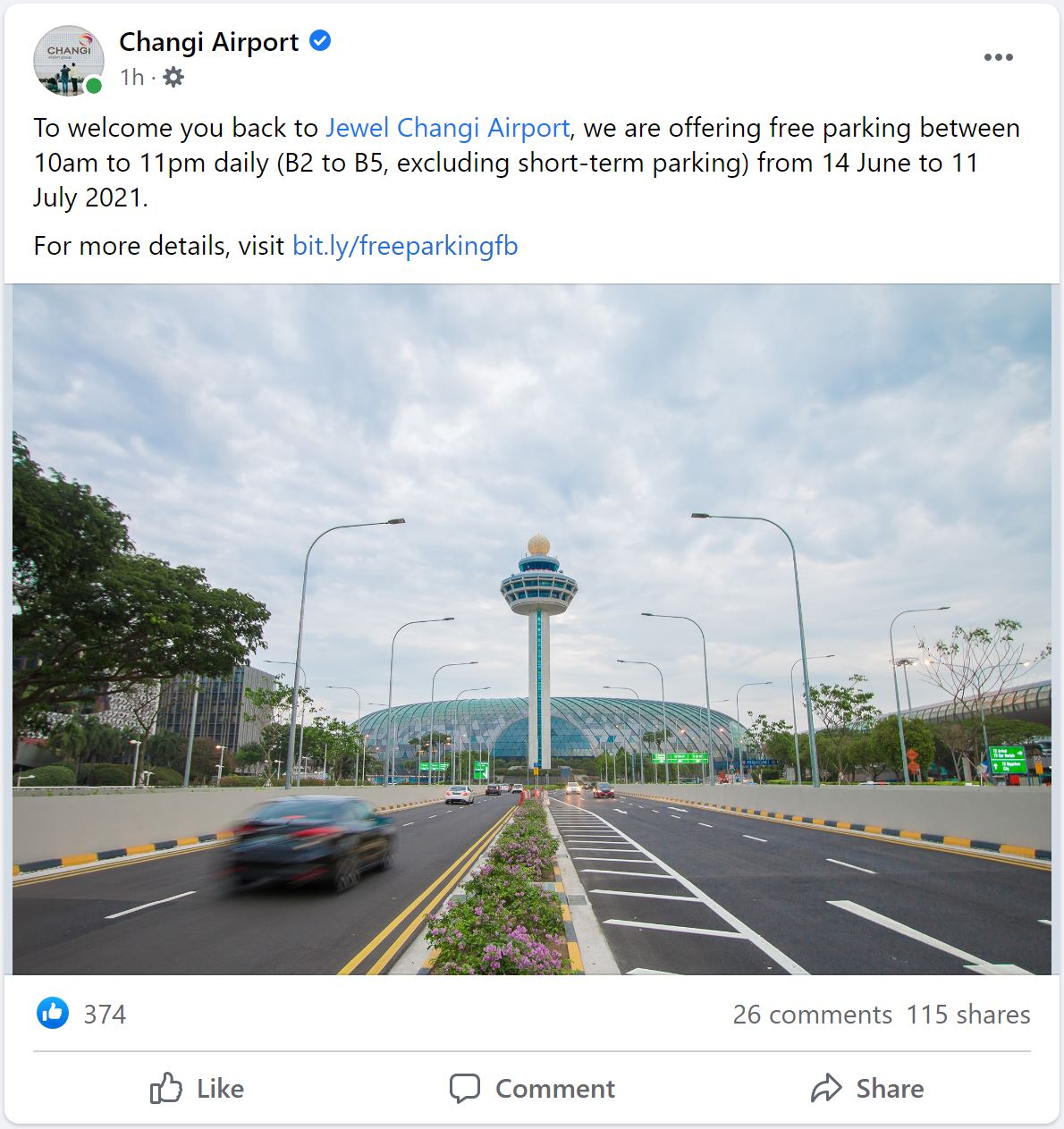The width and height of the screenshot is (1064, 1129).
Task: Show the 374 reactions list
Action: tap(105, 1015)
